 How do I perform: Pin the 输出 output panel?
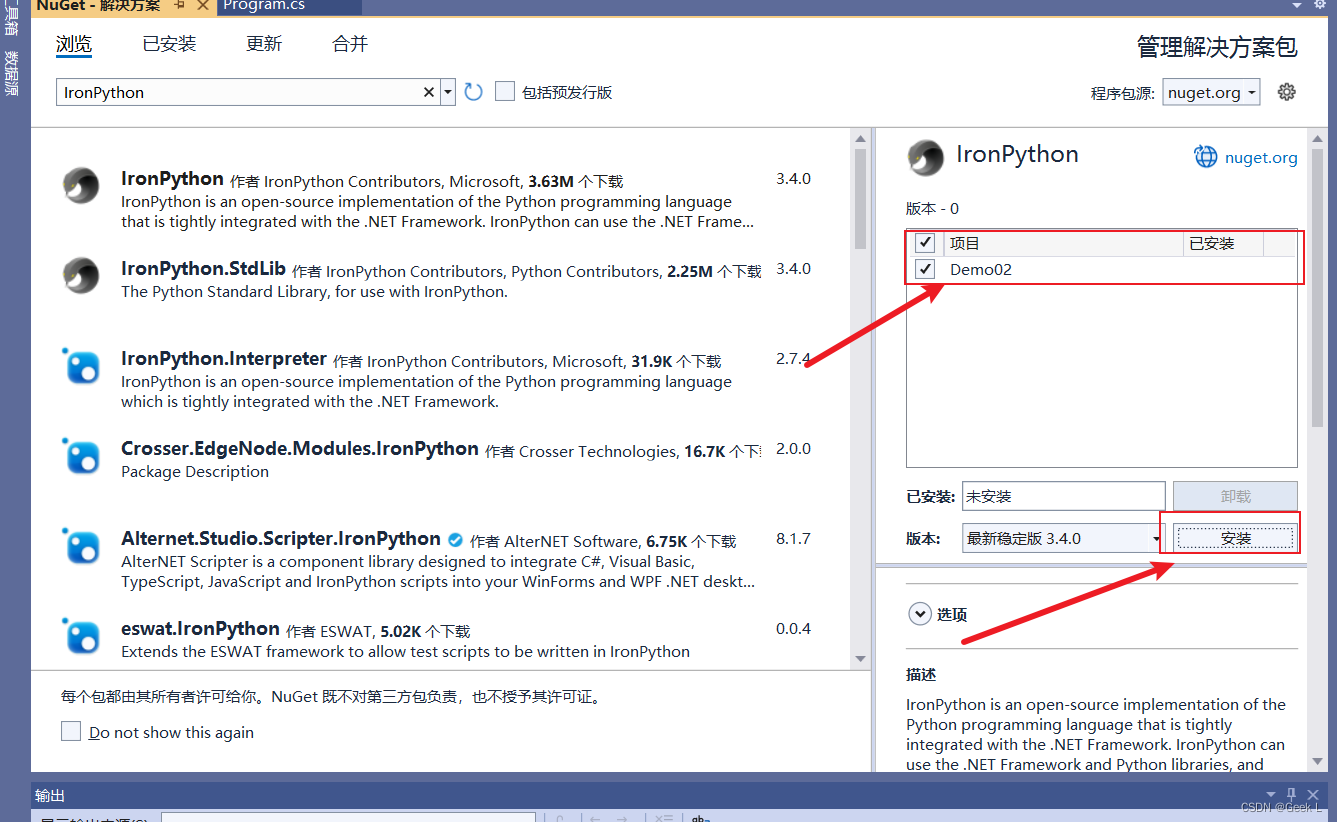(1289, 794)
